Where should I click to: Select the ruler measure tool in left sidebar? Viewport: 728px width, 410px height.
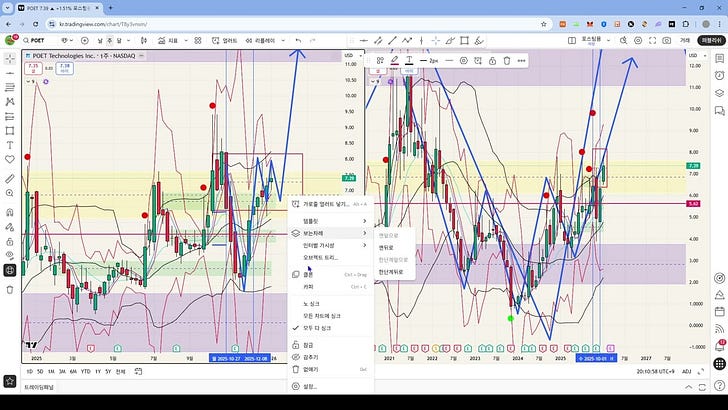[x=10, y=179]
